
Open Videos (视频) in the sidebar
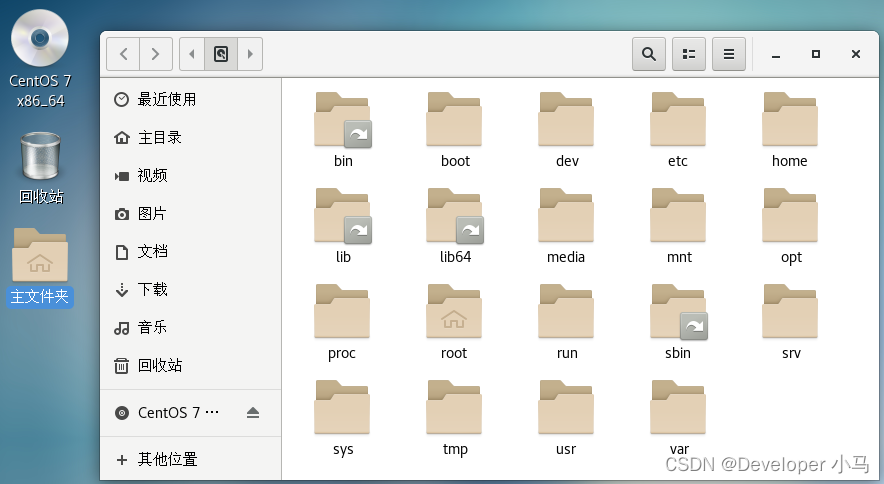pos(191,175)
